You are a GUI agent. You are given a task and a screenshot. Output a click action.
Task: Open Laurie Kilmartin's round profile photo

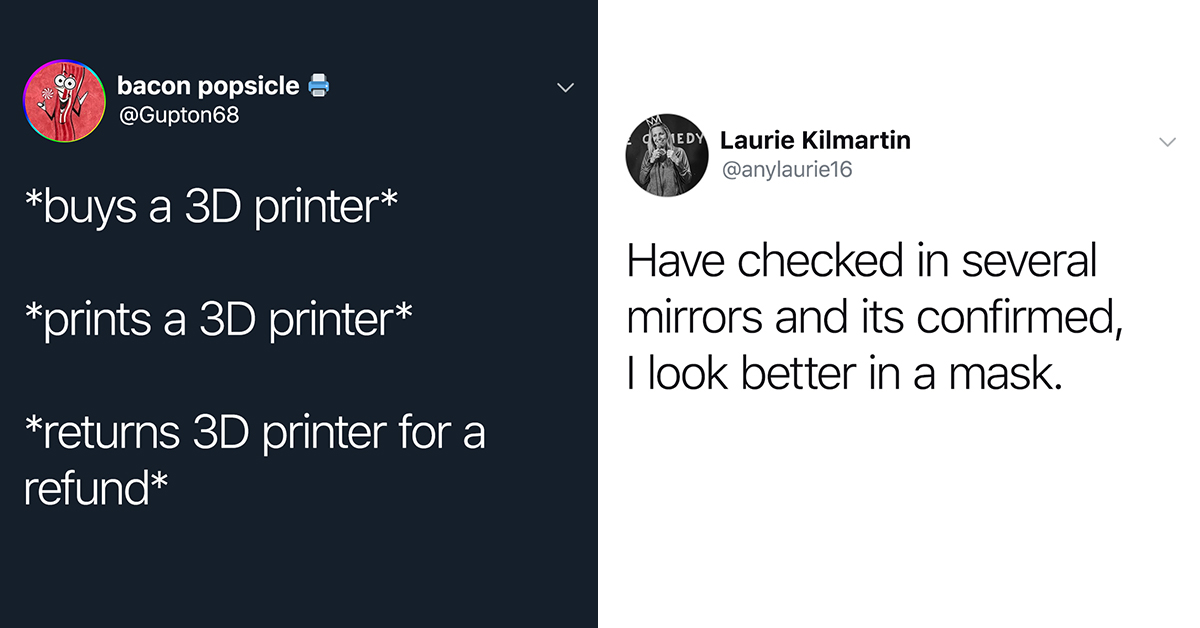667,155
